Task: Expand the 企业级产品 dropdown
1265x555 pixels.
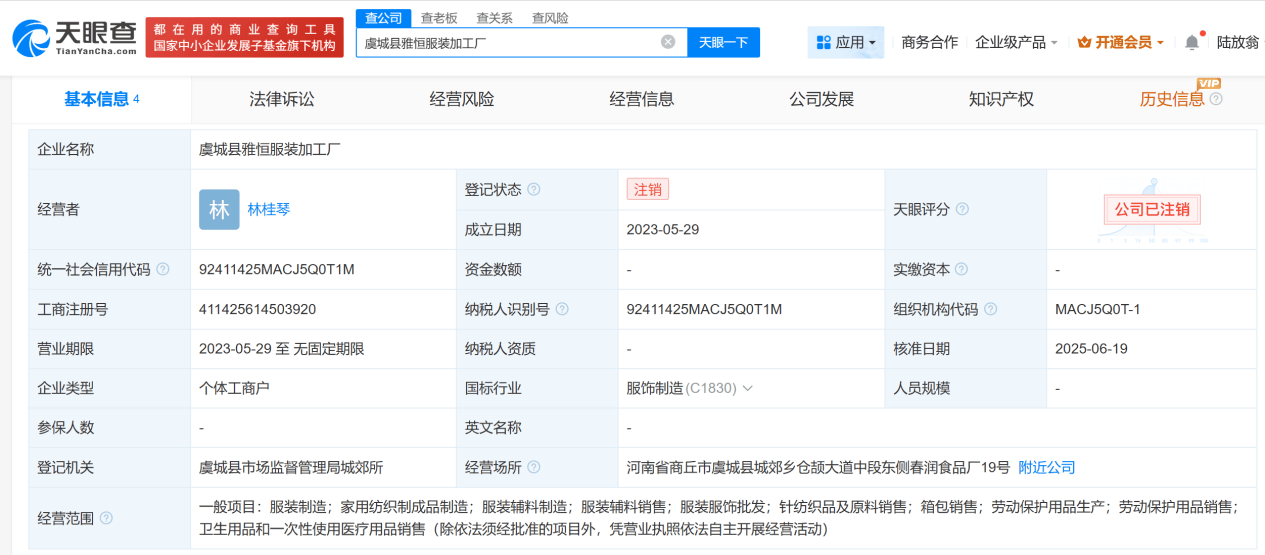Action: (1016, 42)
